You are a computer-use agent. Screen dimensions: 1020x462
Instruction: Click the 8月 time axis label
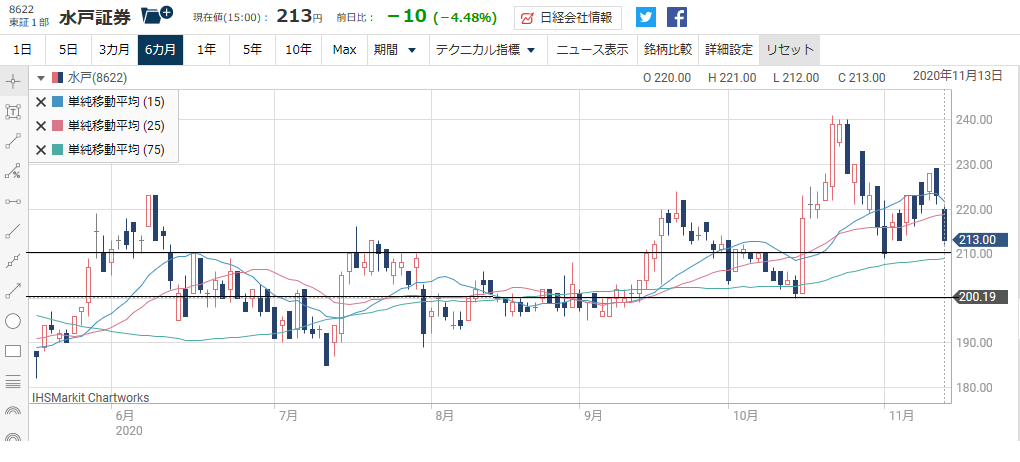pos(443,414)
